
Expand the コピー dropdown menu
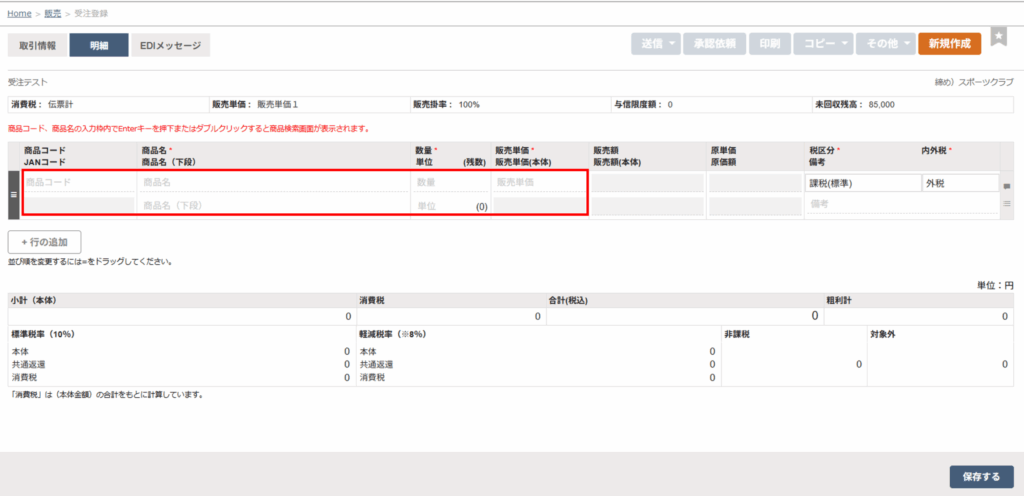coord(826,44)
